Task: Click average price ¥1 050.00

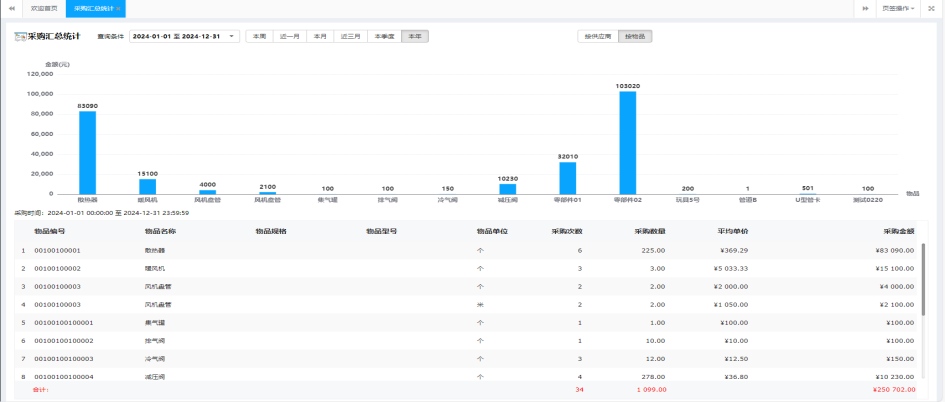Action: coord(730,304)
